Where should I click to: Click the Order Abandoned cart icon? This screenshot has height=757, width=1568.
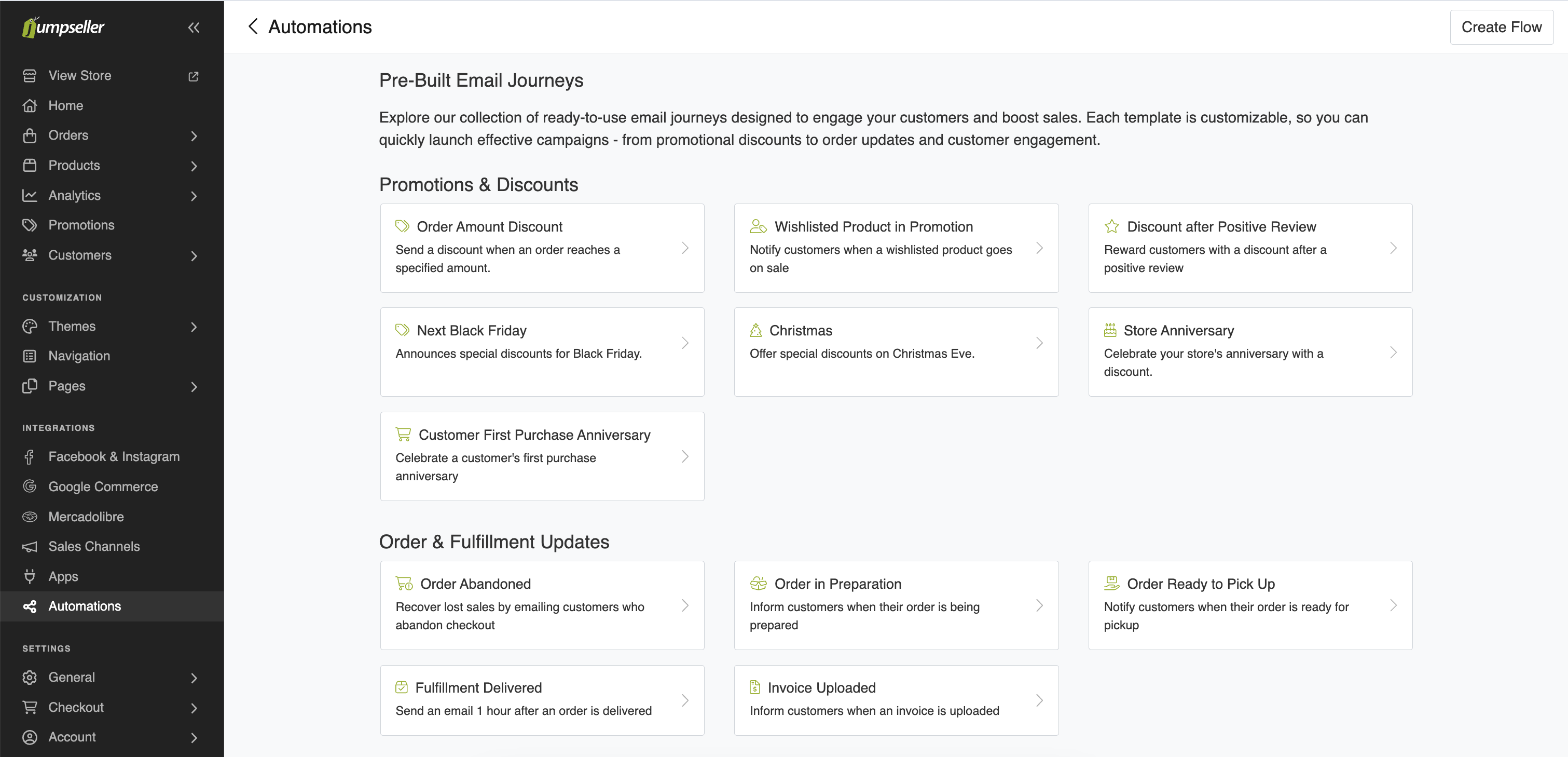click(404, 584)
